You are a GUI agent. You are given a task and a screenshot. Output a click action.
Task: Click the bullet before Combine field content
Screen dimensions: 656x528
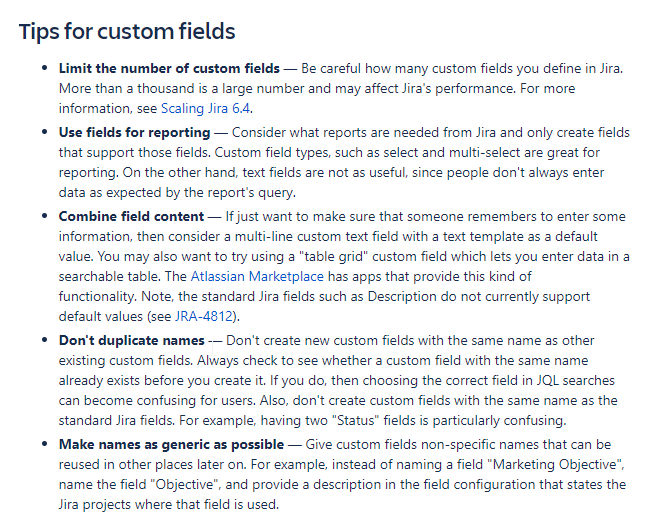tap(45, 216)
